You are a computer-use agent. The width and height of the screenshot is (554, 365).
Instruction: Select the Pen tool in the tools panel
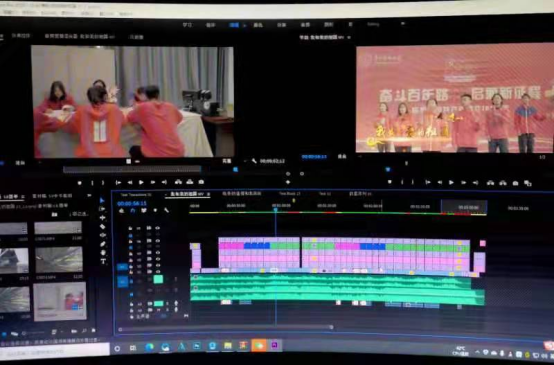pyautogui.click(x=103, y=244)
